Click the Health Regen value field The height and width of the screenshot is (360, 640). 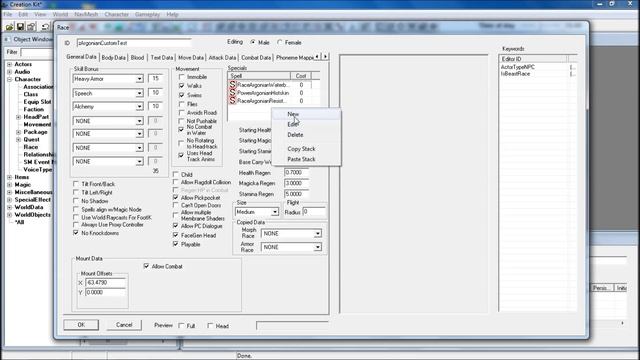point(296,173)
